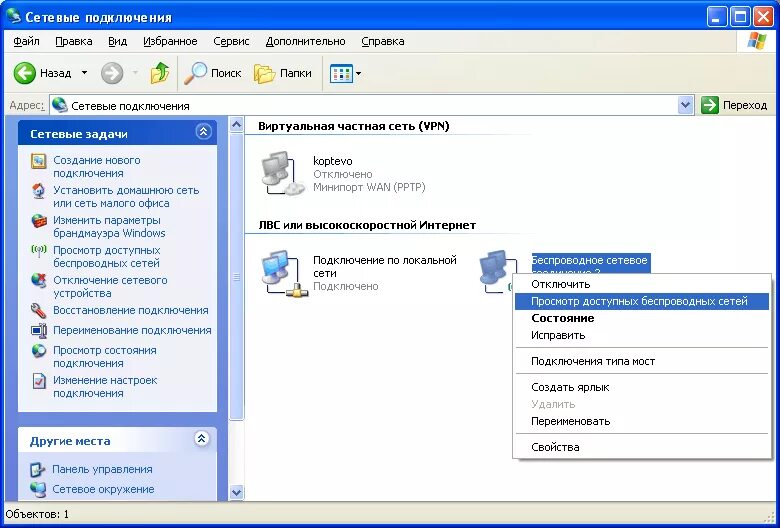Open Панель управления link
Viewport: 780px width, 528px height.
point(102,469)
